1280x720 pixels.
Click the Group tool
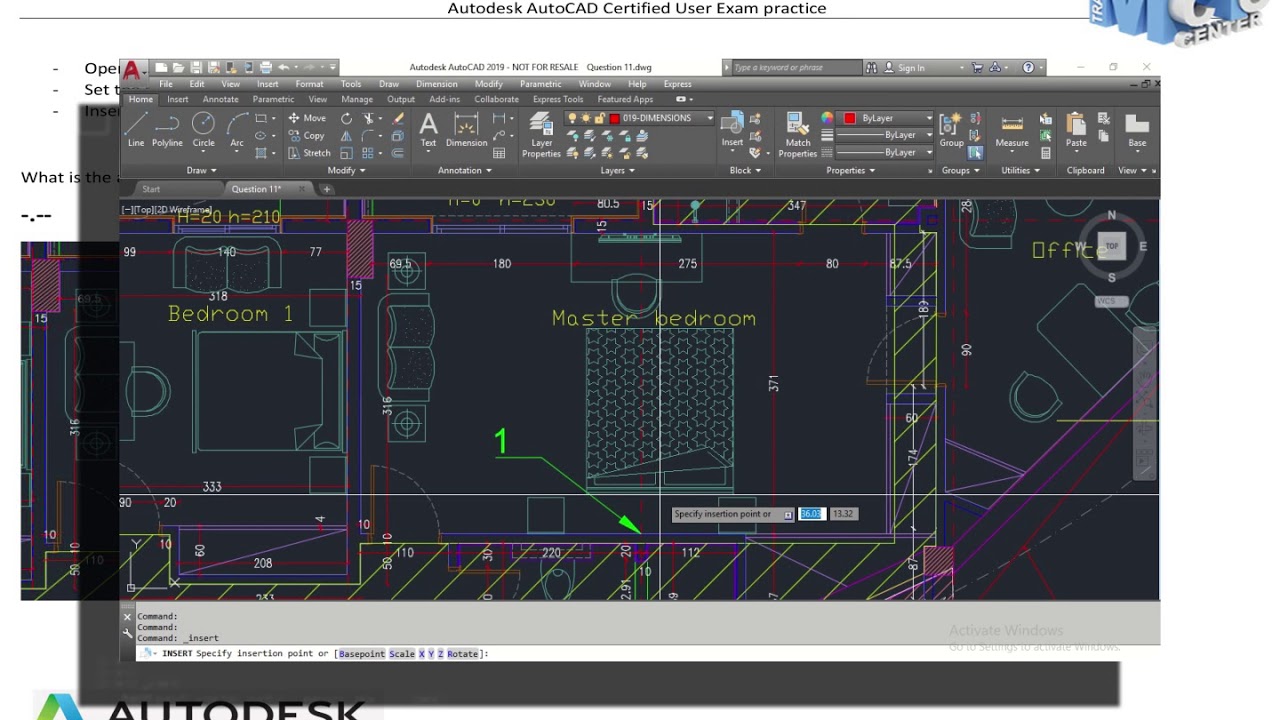[x=951, y=130]
